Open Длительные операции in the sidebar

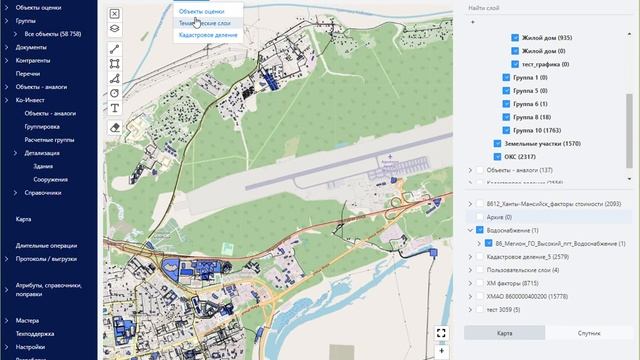46,246
